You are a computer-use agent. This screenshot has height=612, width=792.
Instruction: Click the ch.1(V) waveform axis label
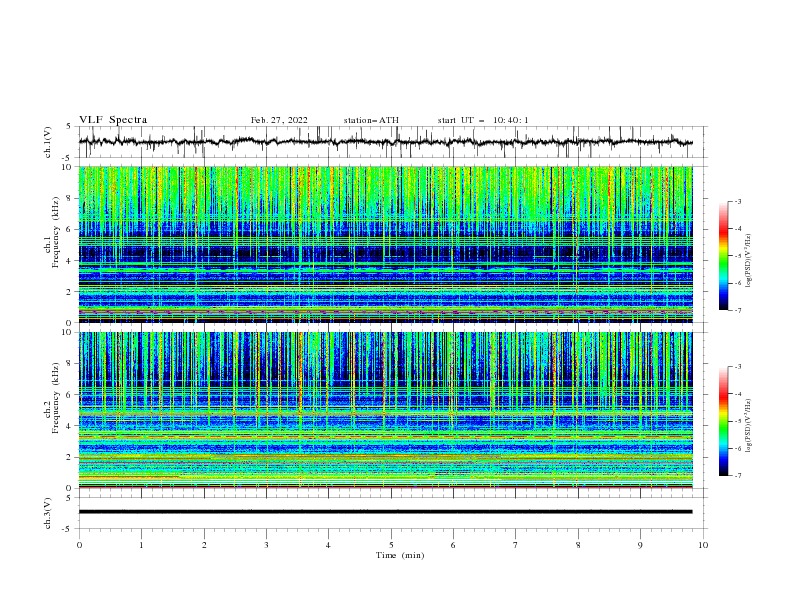(x=47, y=142)
